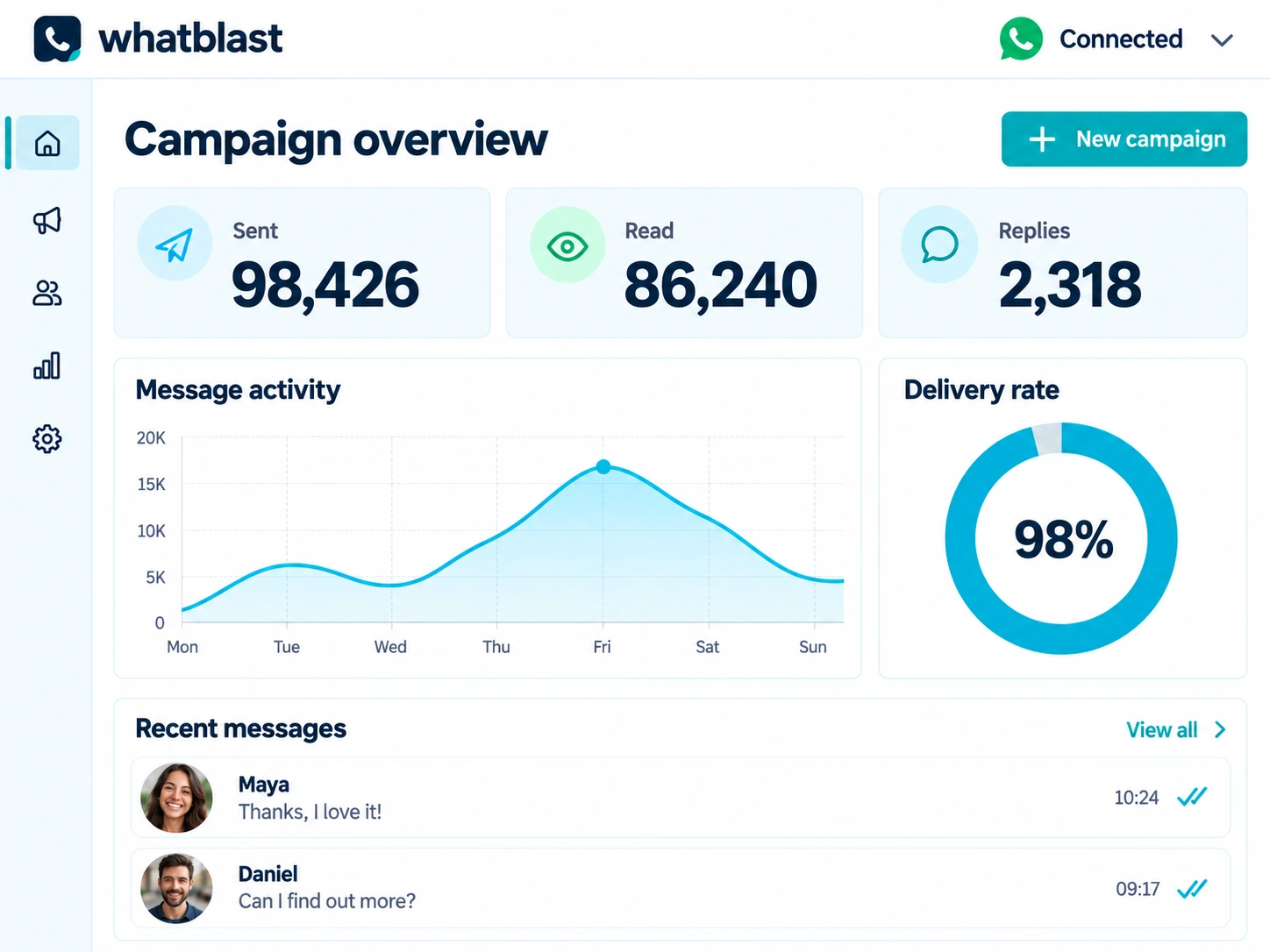Screen dimensions: 1270x952
Task: Click the Sent count 98,426
Action: (x=325, y=285)
